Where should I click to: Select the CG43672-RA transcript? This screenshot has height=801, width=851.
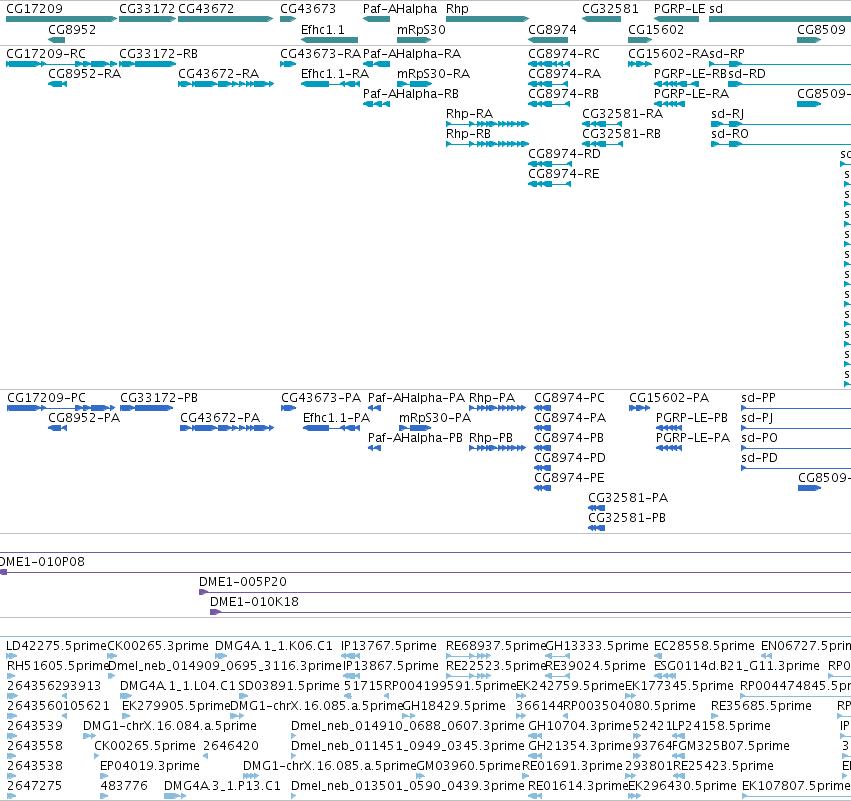click(226, 84)
